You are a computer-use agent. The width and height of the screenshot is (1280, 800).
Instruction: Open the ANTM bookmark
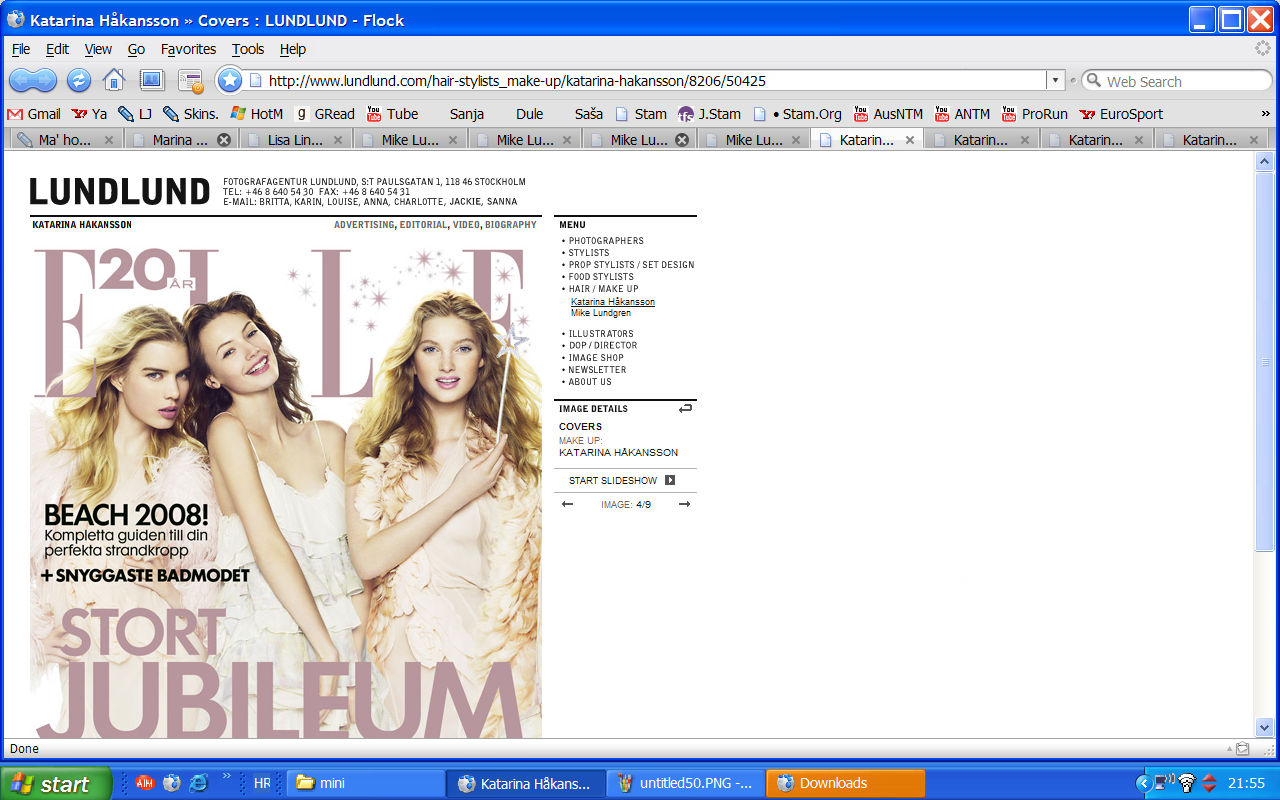[962, 114]
